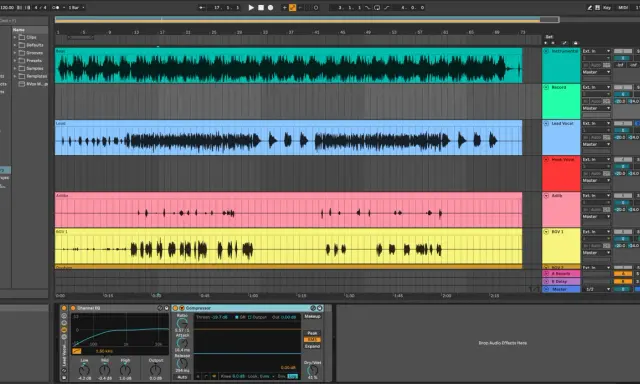
Task: Click the Channel EQ hot-swap preset icon
Action: [x=160, y=308]
